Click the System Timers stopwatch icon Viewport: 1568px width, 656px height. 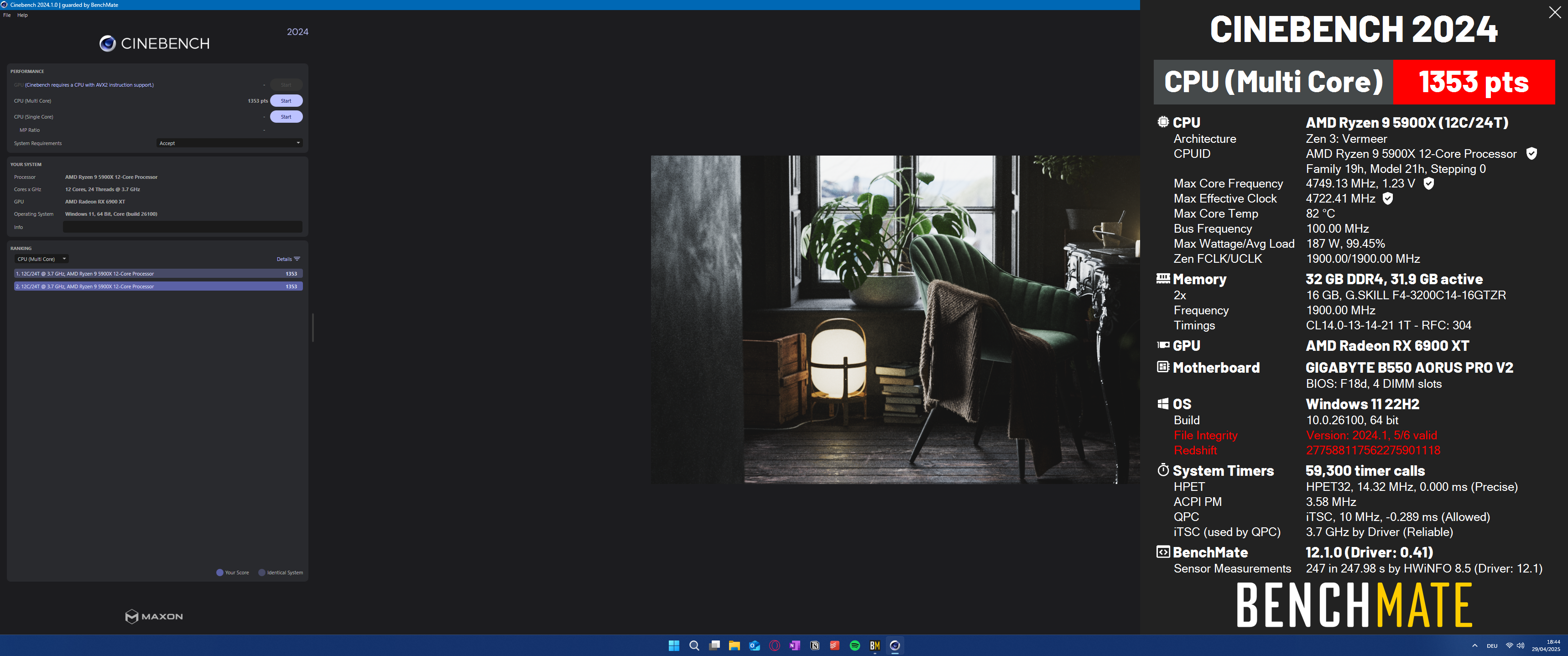[x=1162, y=470]
